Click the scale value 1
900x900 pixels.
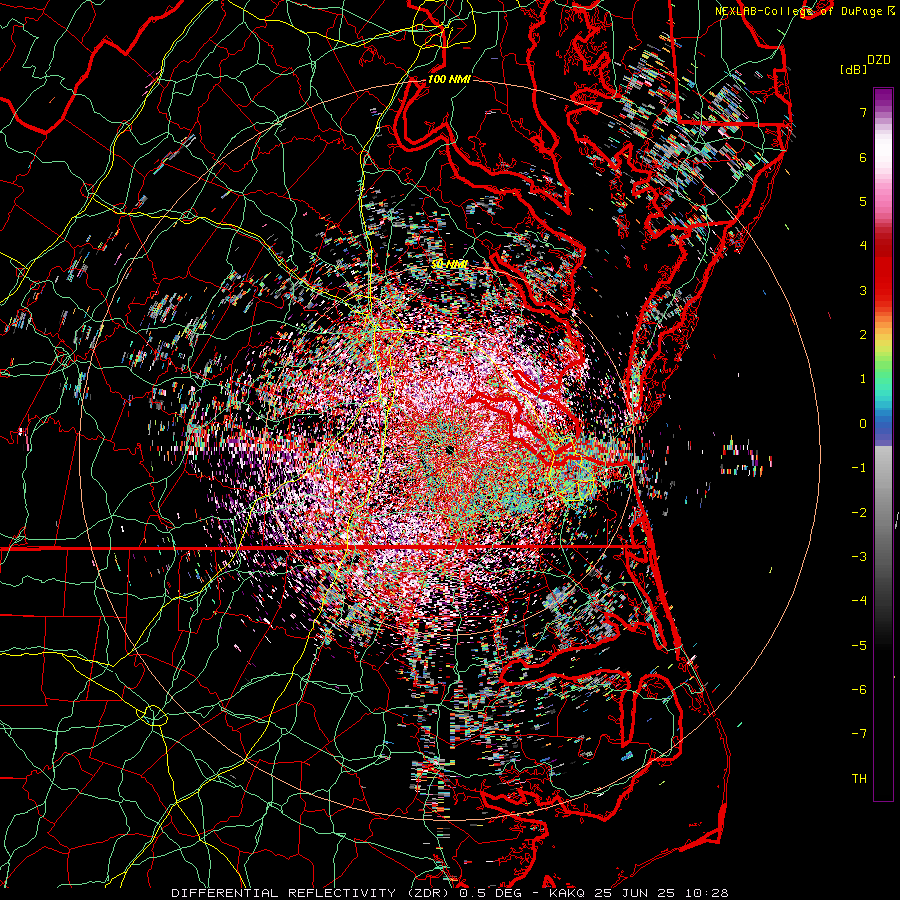(863, 379)
